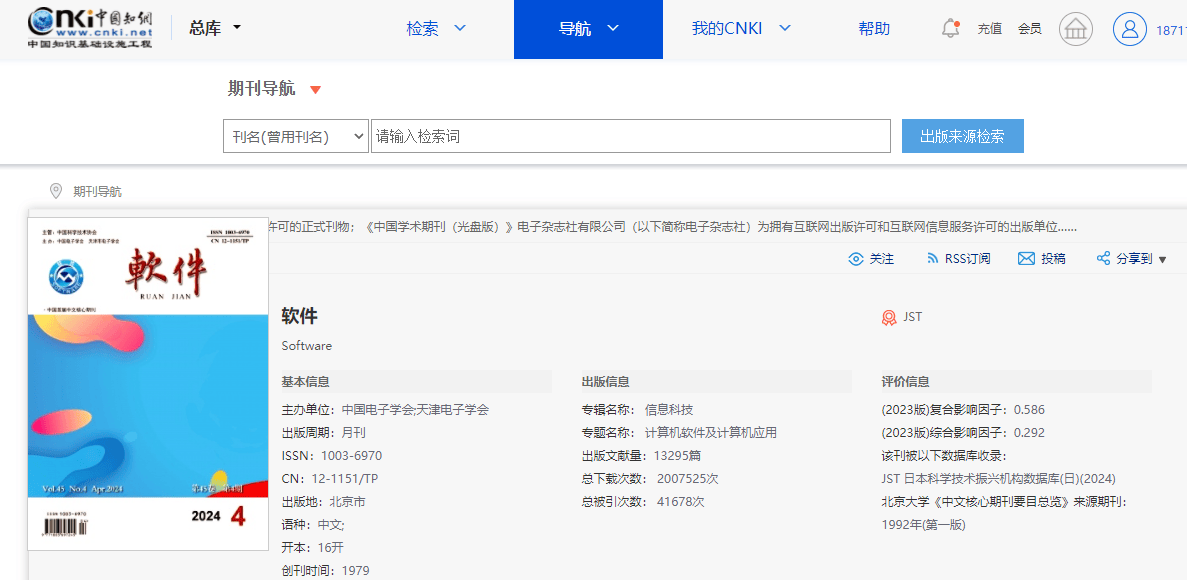The image size is (1187, 580).
Task: Click the eye icon beside 关注
Action: click(x=855, y=259)
